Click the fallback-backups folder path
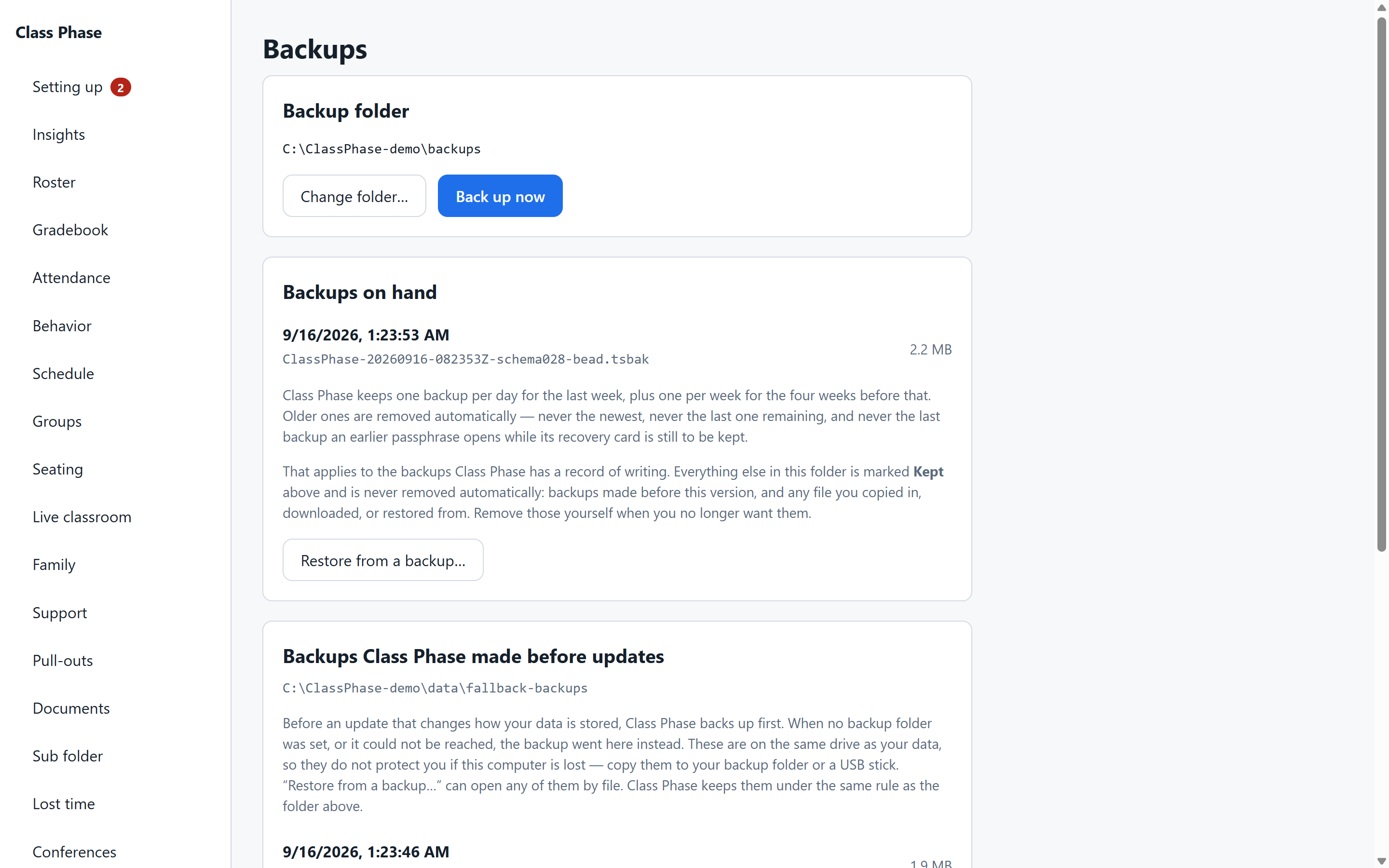The width and height of the screenshot is (1389, 868). pyautogui.click(x=435, y=688)
